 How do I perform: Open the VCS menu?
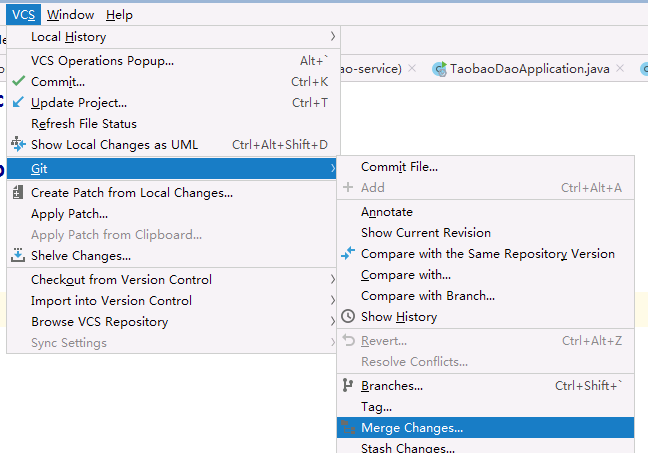(23, 15)
